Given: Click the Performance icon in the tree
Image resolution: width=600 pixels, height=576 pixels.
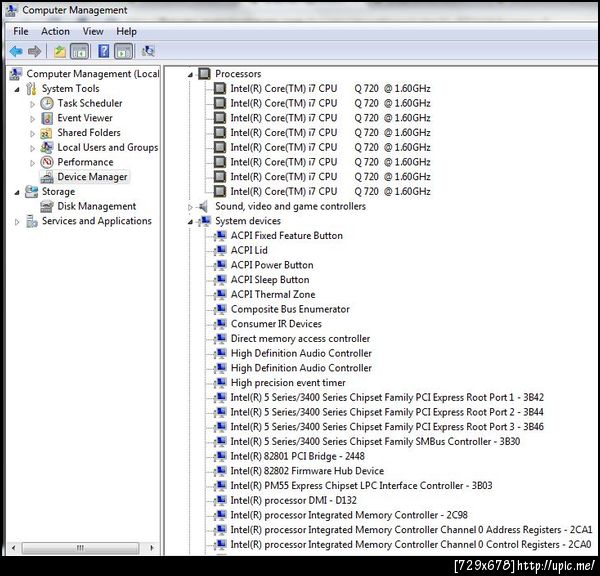Looking at the screenshot, I should (x=47, y=162).
